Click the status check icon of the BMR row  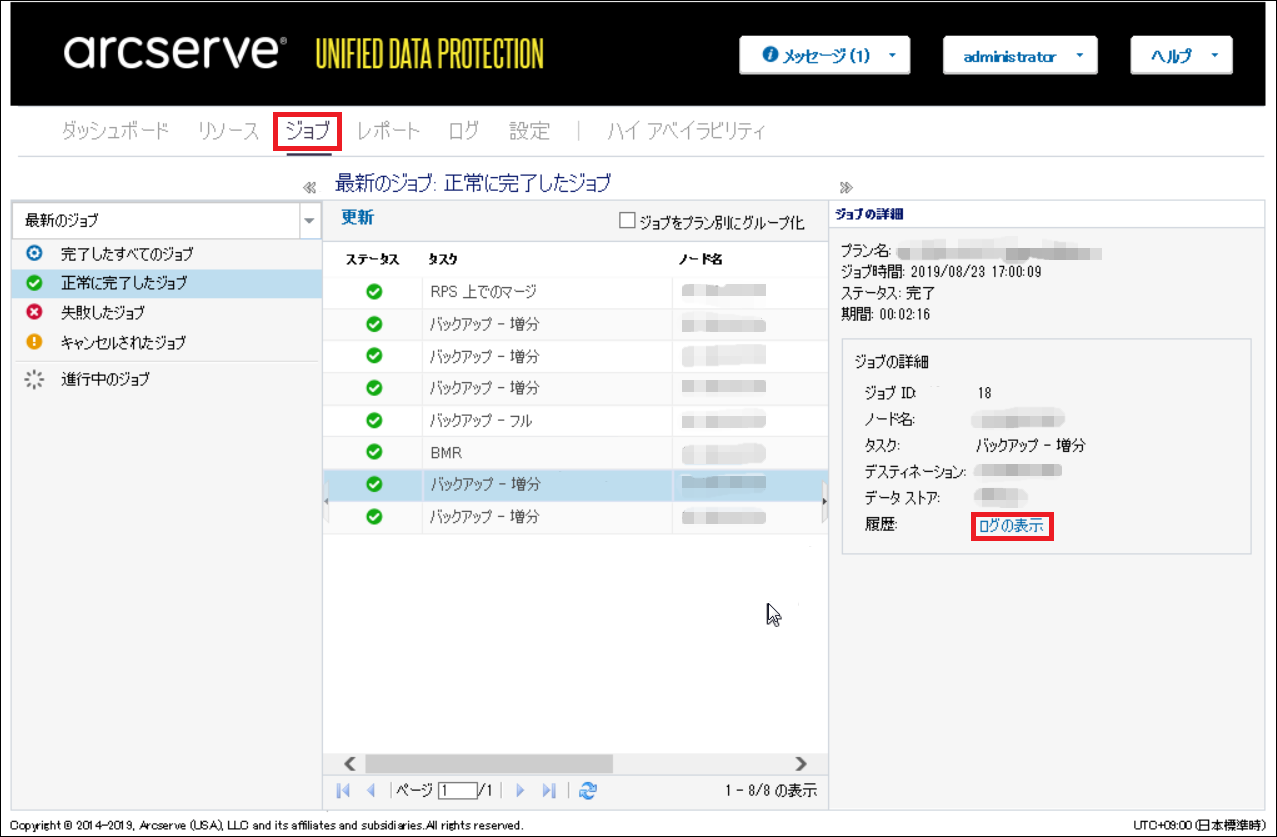click(374, 452)
